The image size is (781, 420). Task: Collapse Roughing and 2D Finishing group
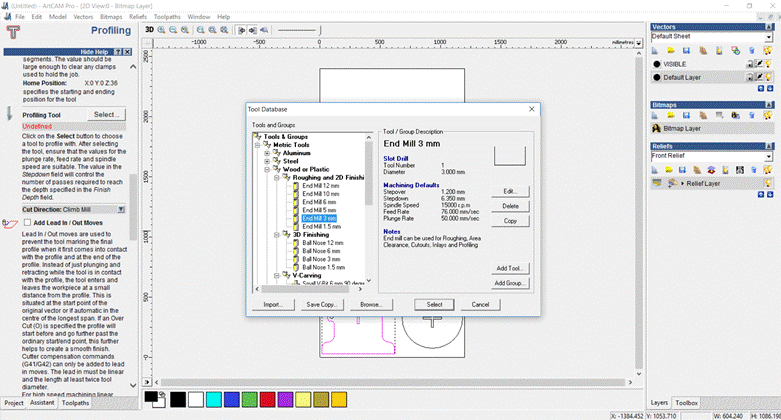[x=276, y=177]
